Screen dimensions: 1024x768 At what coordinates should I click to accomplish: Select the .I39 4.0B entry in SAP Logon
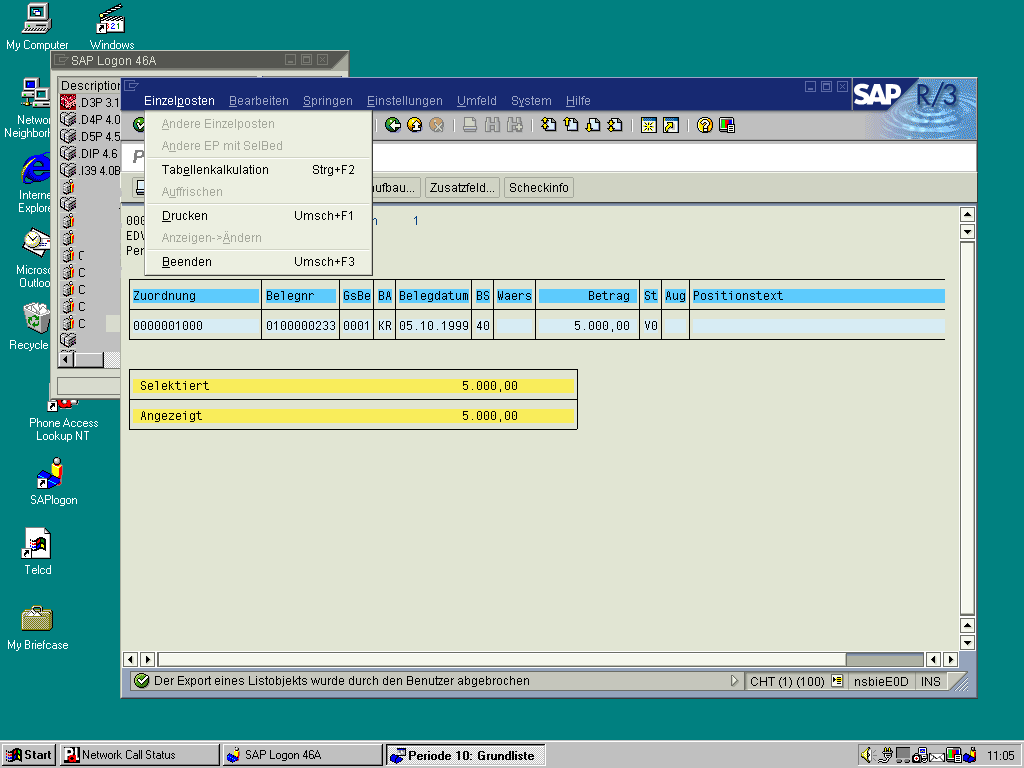coord(90,170)
